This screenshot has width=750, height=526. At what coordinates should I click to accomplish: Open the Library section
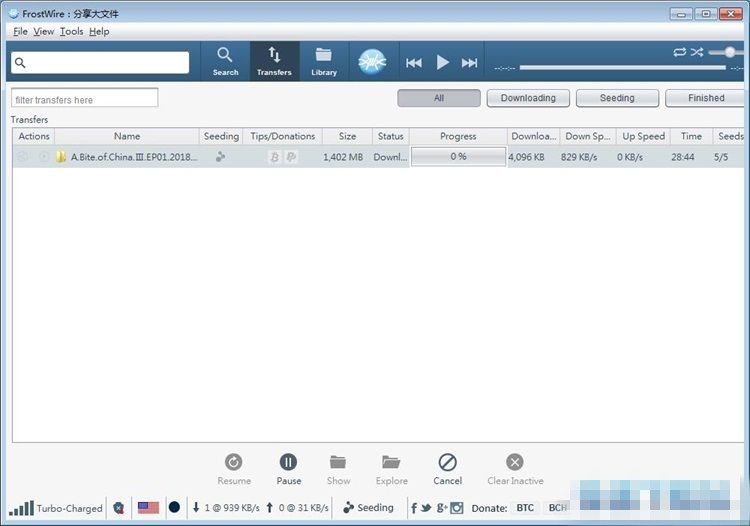(x=323, y=61)
